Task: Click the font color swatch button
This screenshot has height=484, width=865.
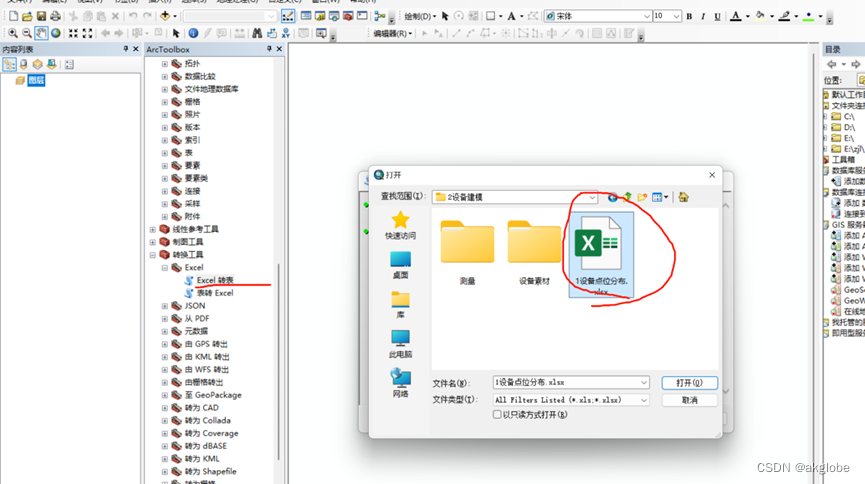Action: coord(735,17)
